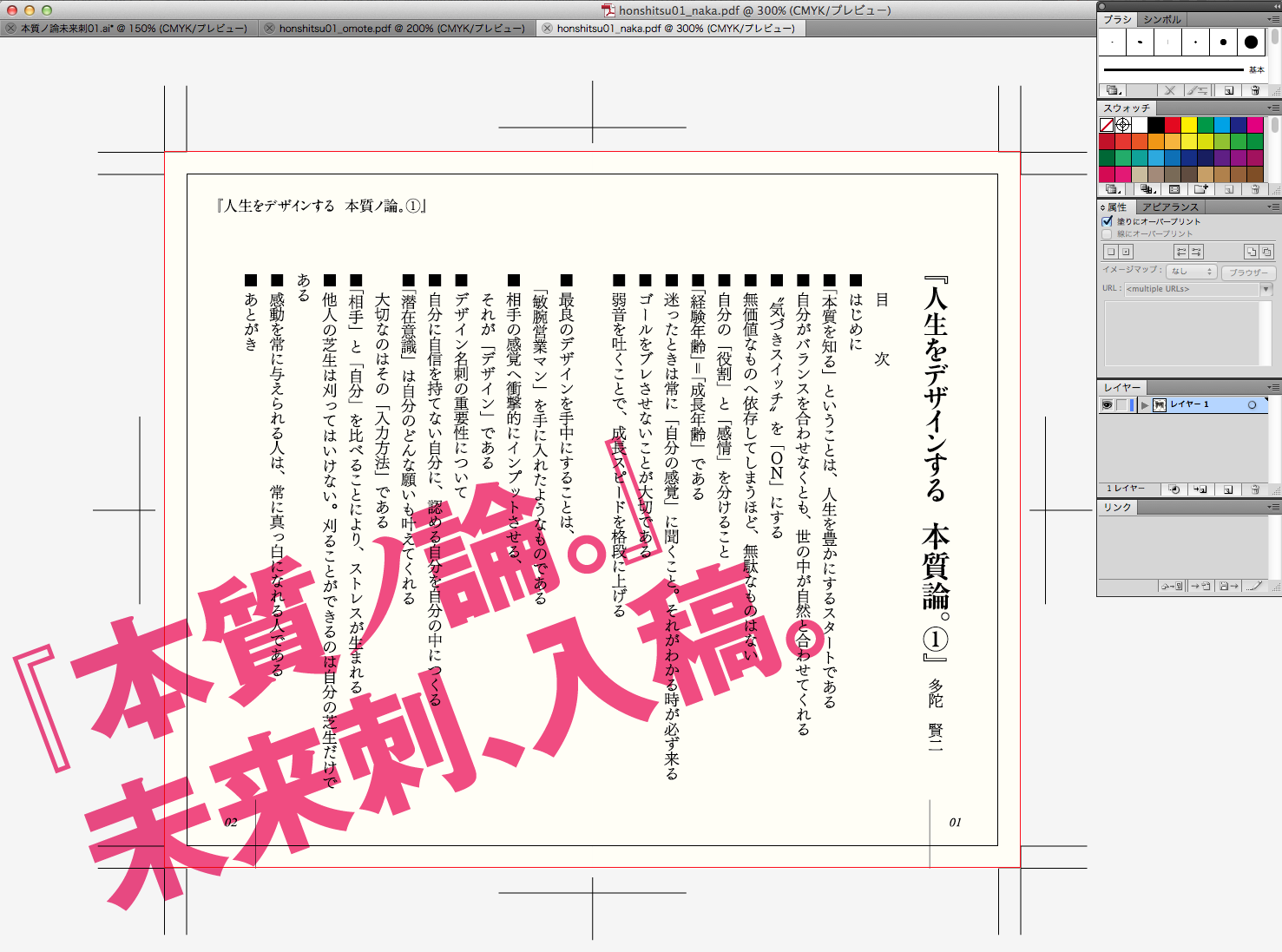Click the Remove Brush Stroke icon
The height and width of the screenshot is (952, 1282).
1169,90
